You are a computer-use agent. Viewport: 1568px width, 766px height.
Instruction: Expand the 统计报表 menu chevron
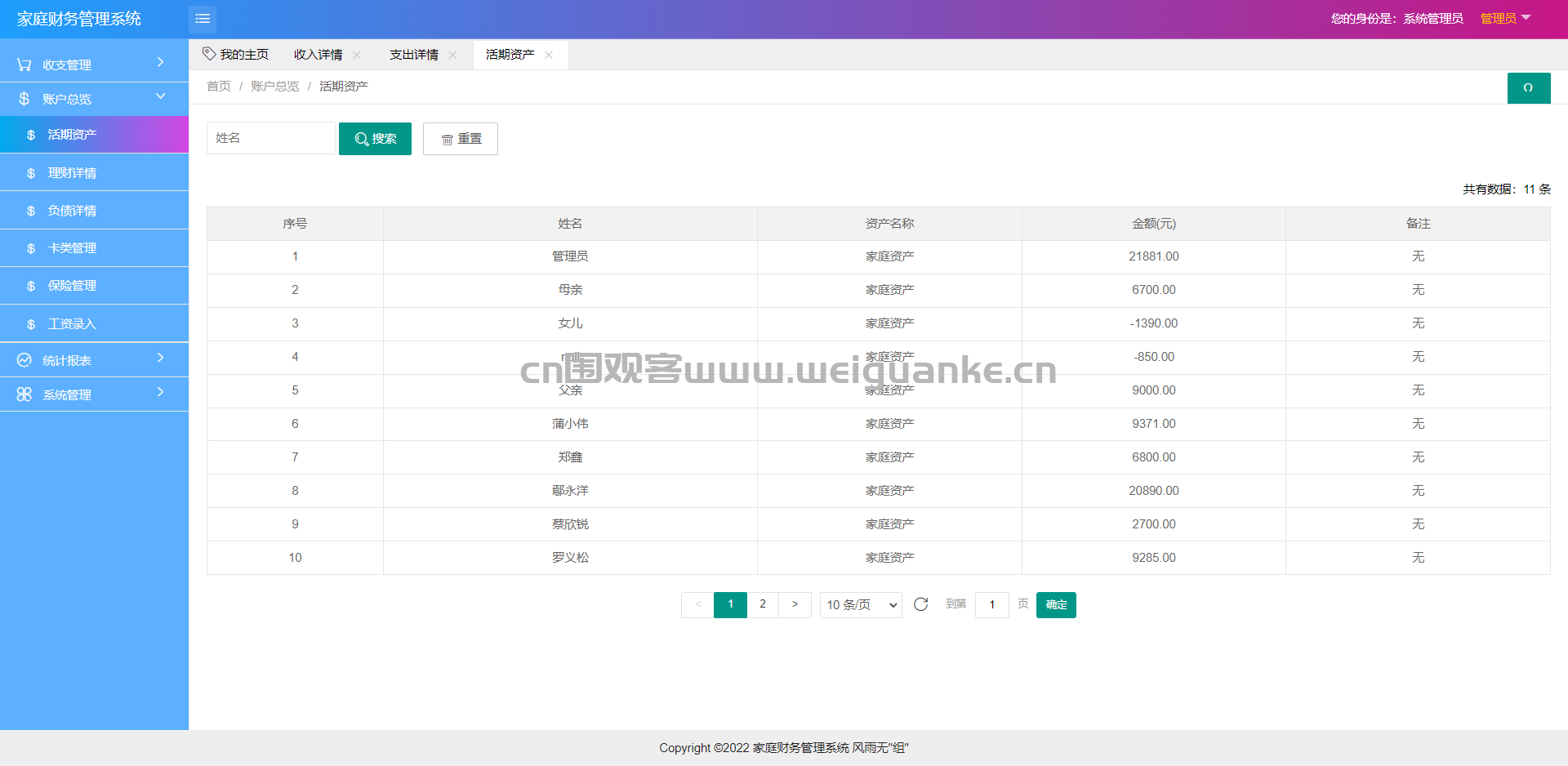(161, 358)
